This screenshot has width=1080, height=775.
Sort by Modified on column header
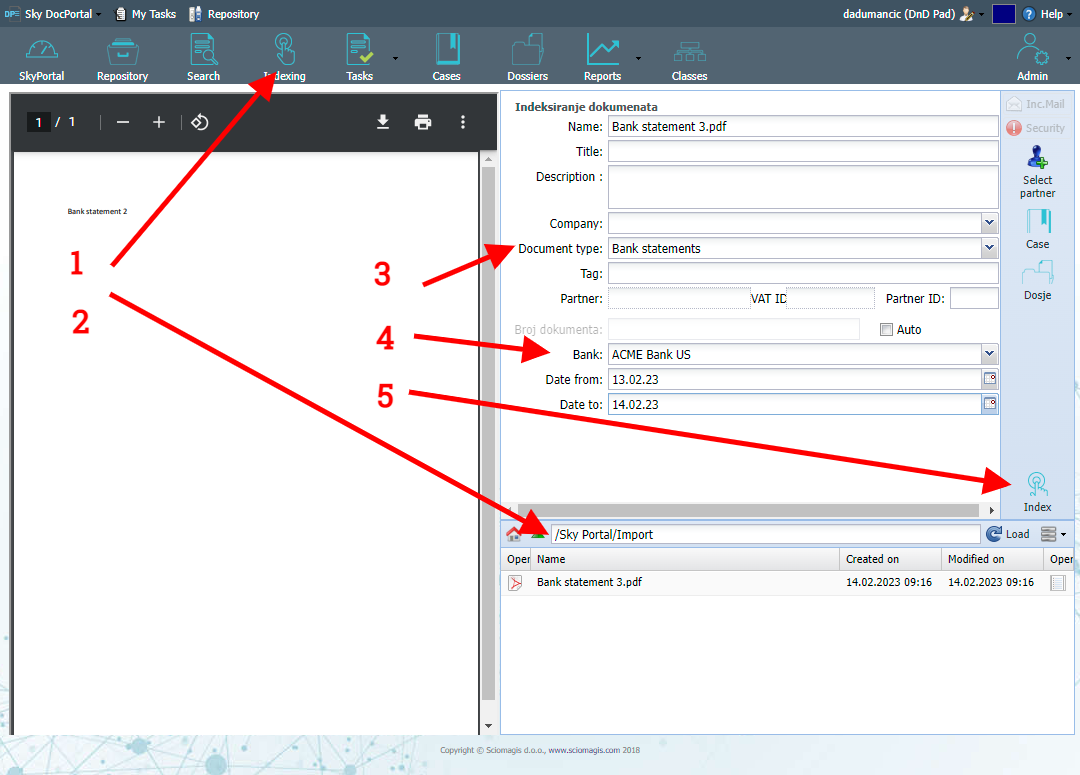coord(993,559)
